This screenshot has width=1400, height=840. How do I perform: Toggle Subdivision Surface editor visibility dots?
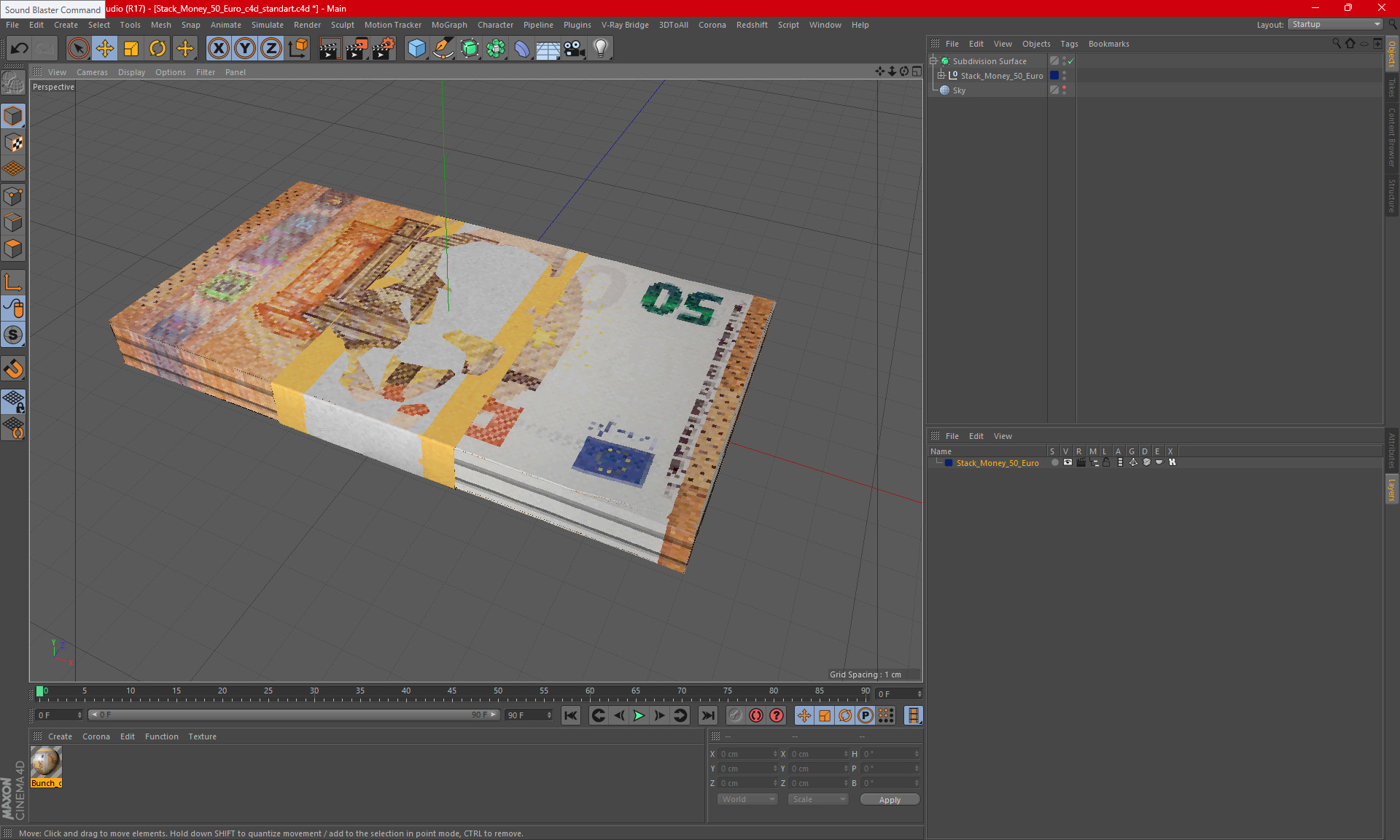click(1065, 61)
